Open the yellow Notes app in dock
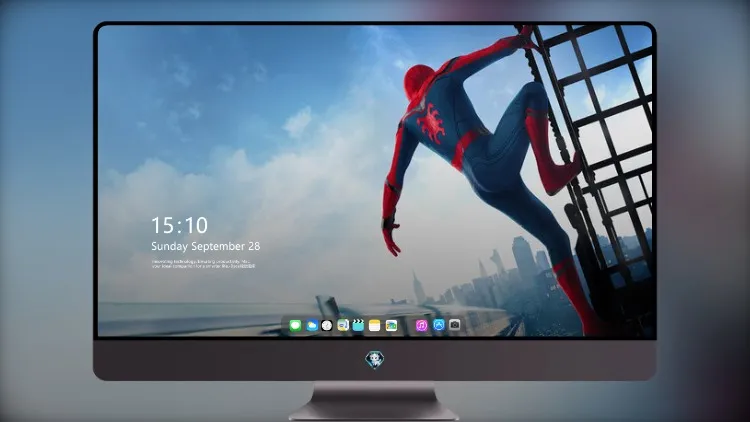Image resolution: width=750 pixels, height=422 pixels. pyautogui.click(x=375, y=326)
